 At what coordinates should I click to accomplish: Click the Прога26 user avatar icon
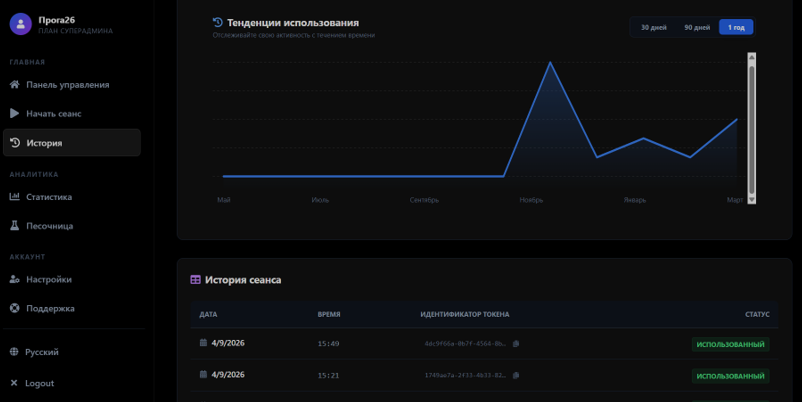[20, 24]
